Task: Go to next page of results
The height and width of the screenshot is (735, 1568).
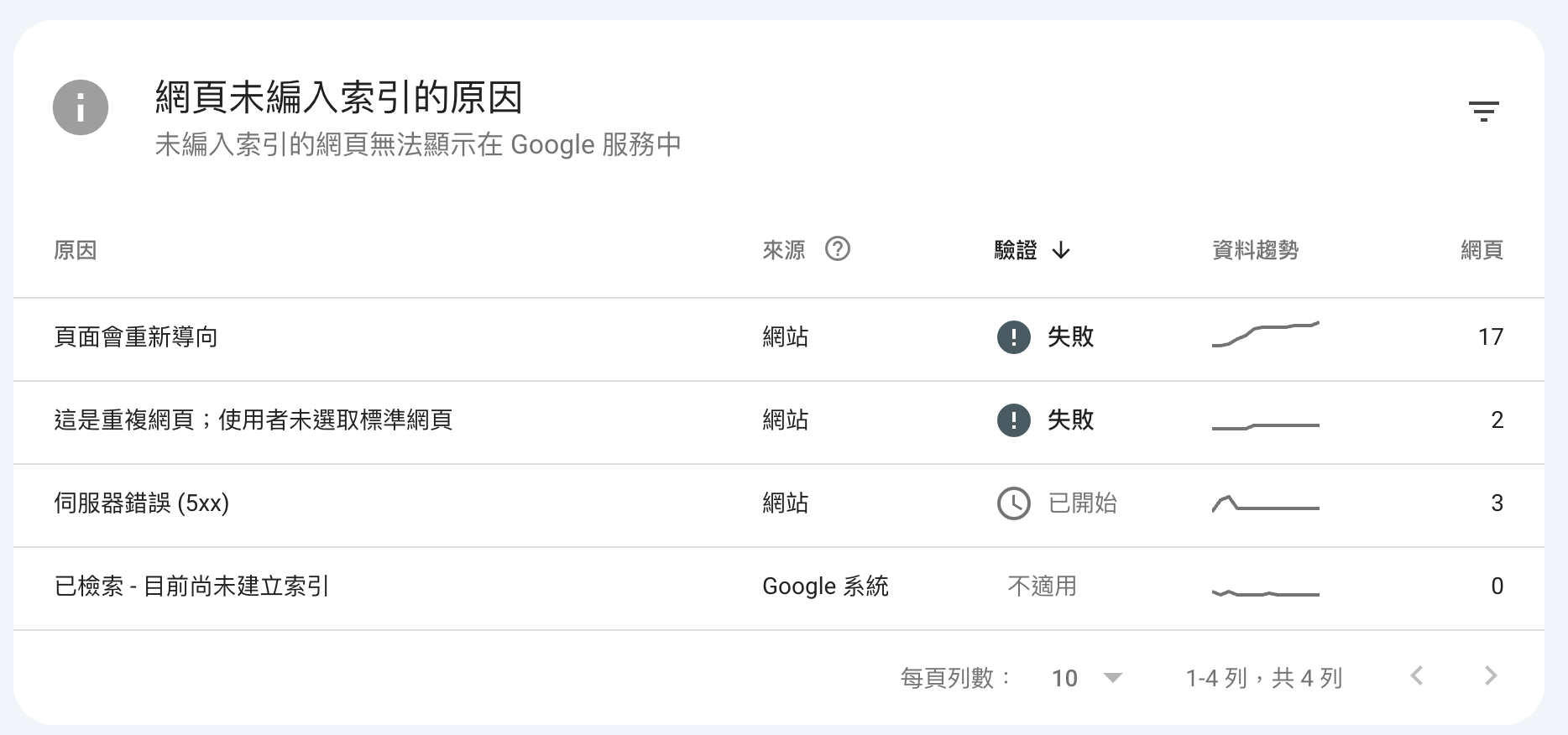Action: [x=1490, y=676]
